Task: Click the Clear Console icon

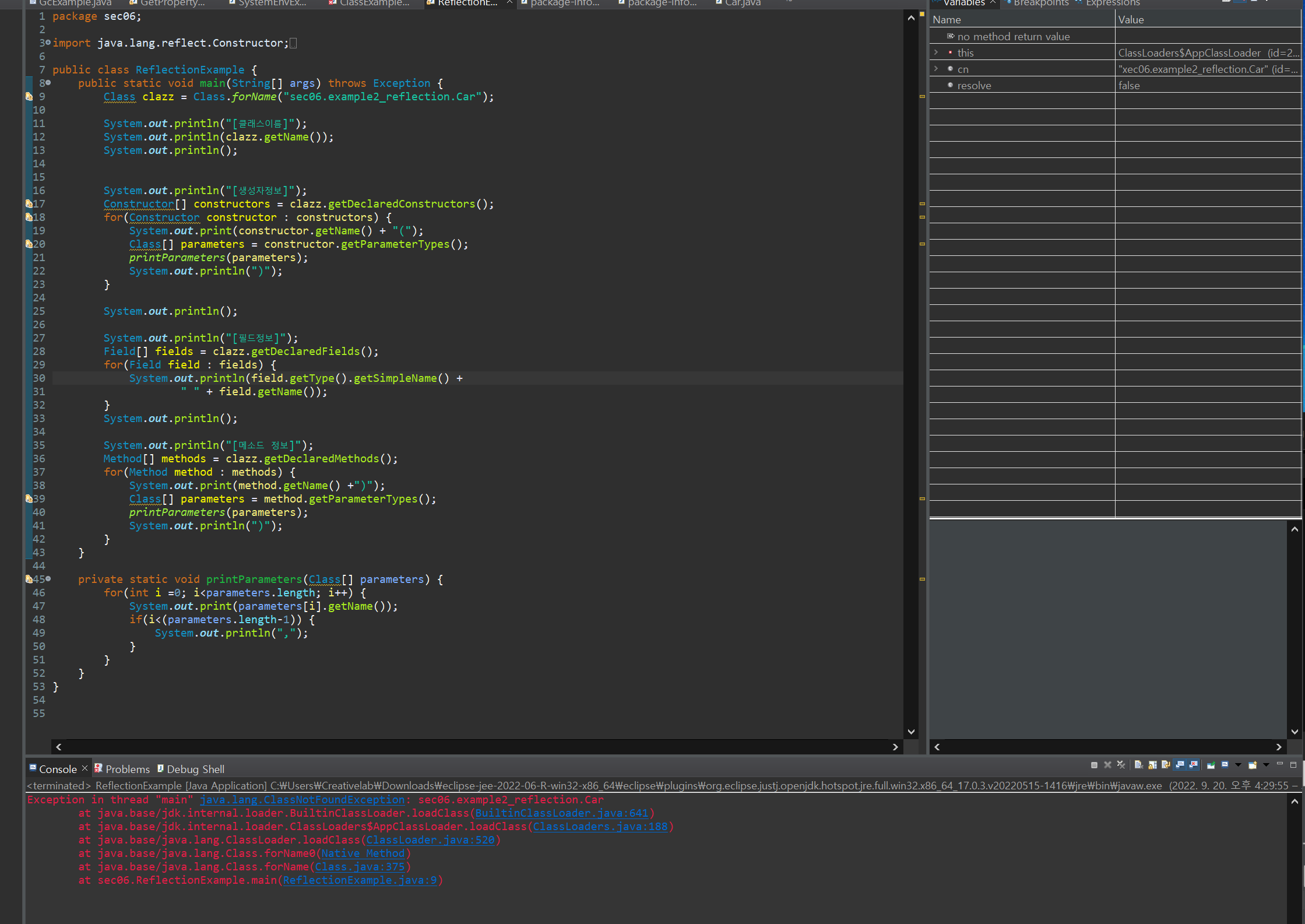Action: click(1139, 765)
